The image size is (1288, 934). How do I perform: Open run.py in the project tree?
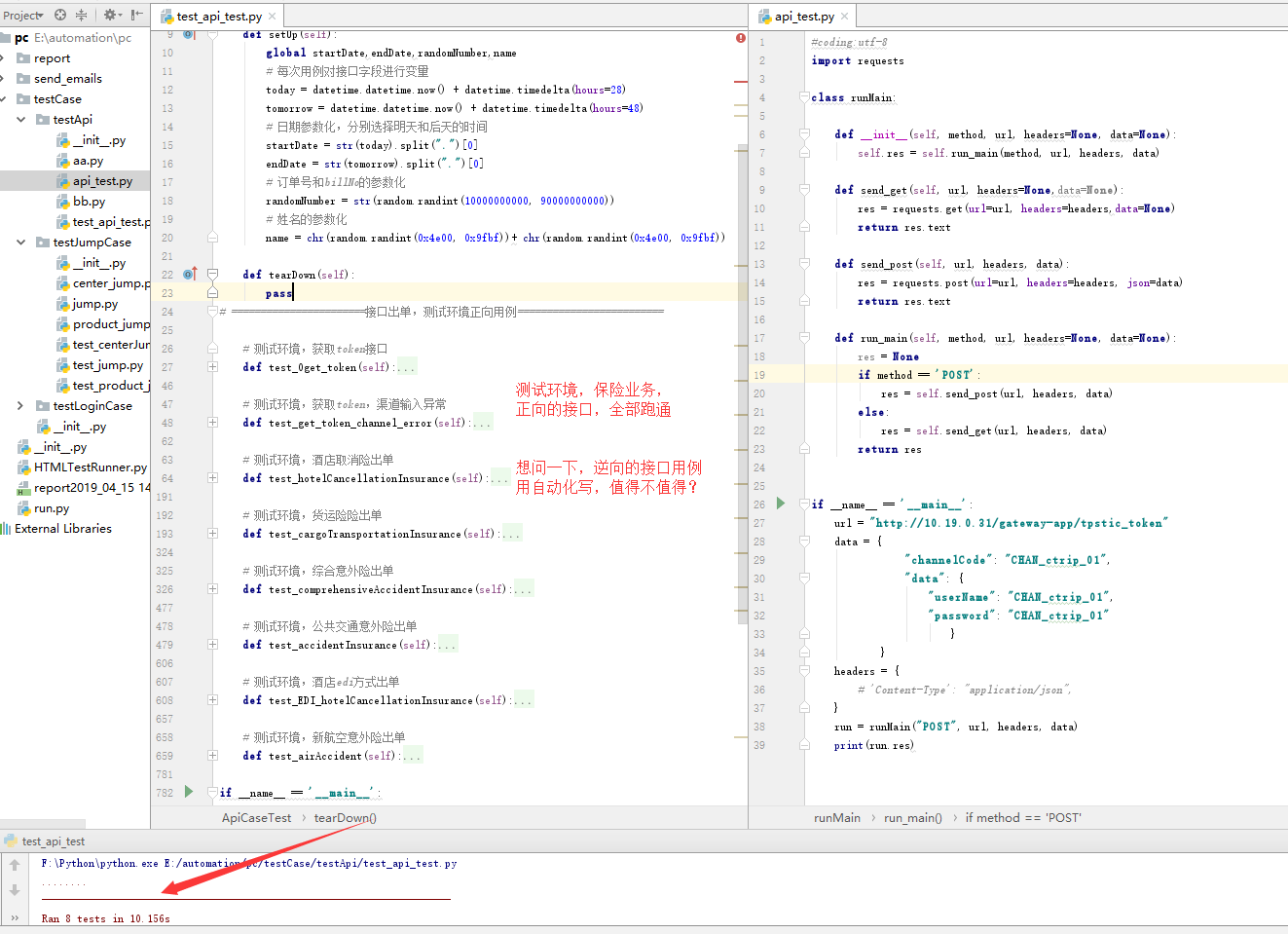[52, 508]
